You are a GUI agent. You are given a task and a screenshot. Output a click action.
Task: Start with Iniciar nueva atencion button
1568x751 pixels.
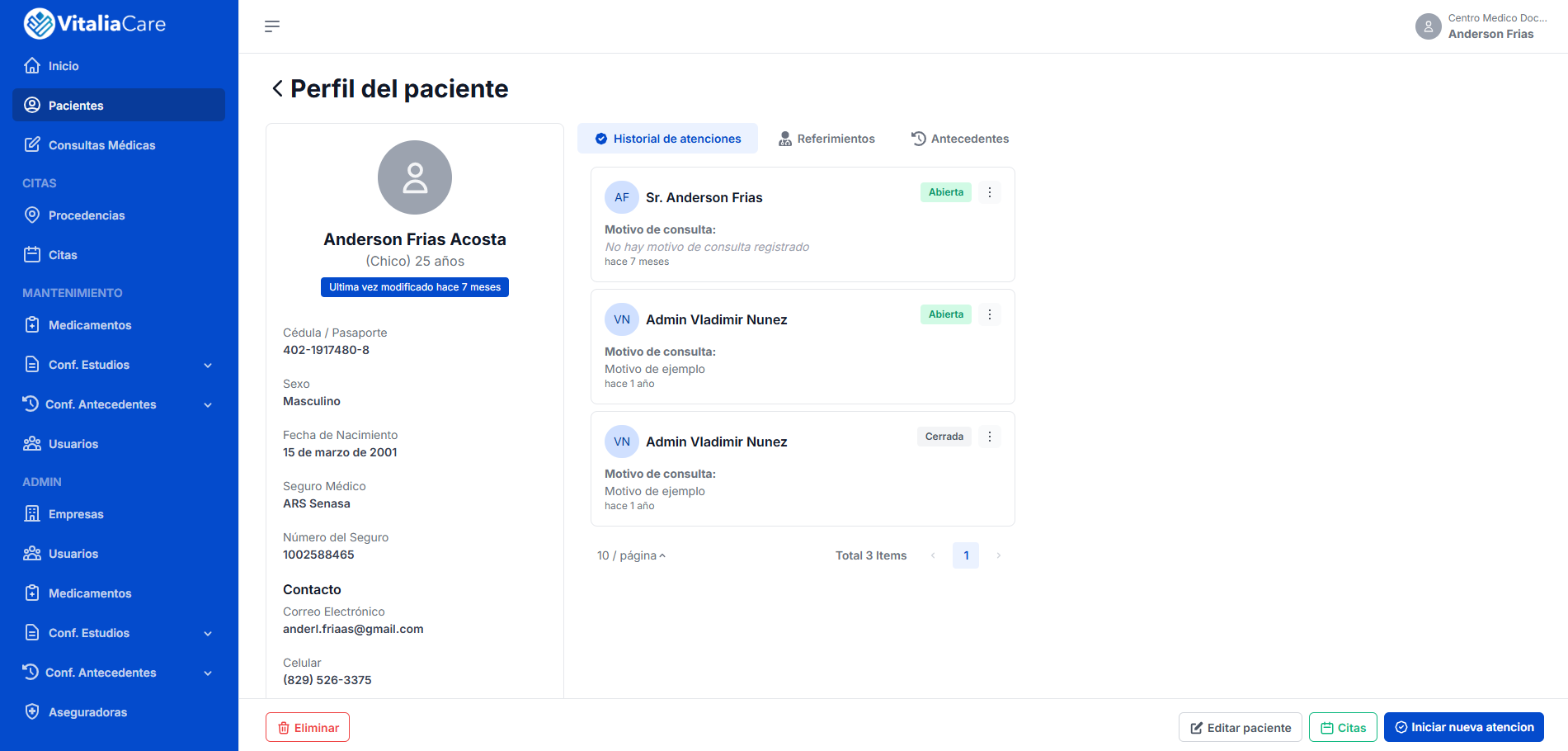point(1464,727)
